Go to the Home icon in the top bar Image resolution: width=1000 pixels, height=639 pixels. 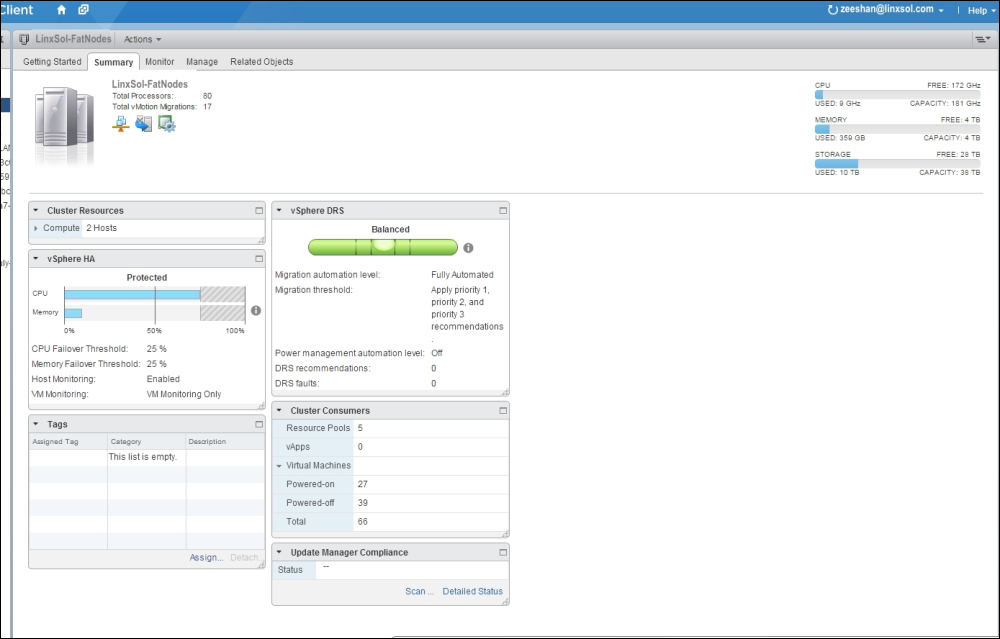(x=61, y=10)
